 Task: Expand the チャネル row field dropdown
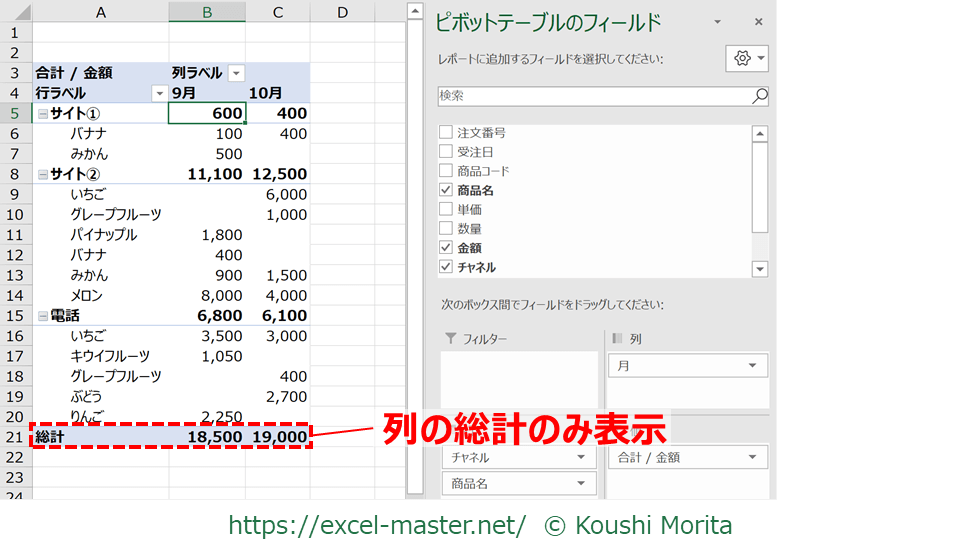point(579,458)
